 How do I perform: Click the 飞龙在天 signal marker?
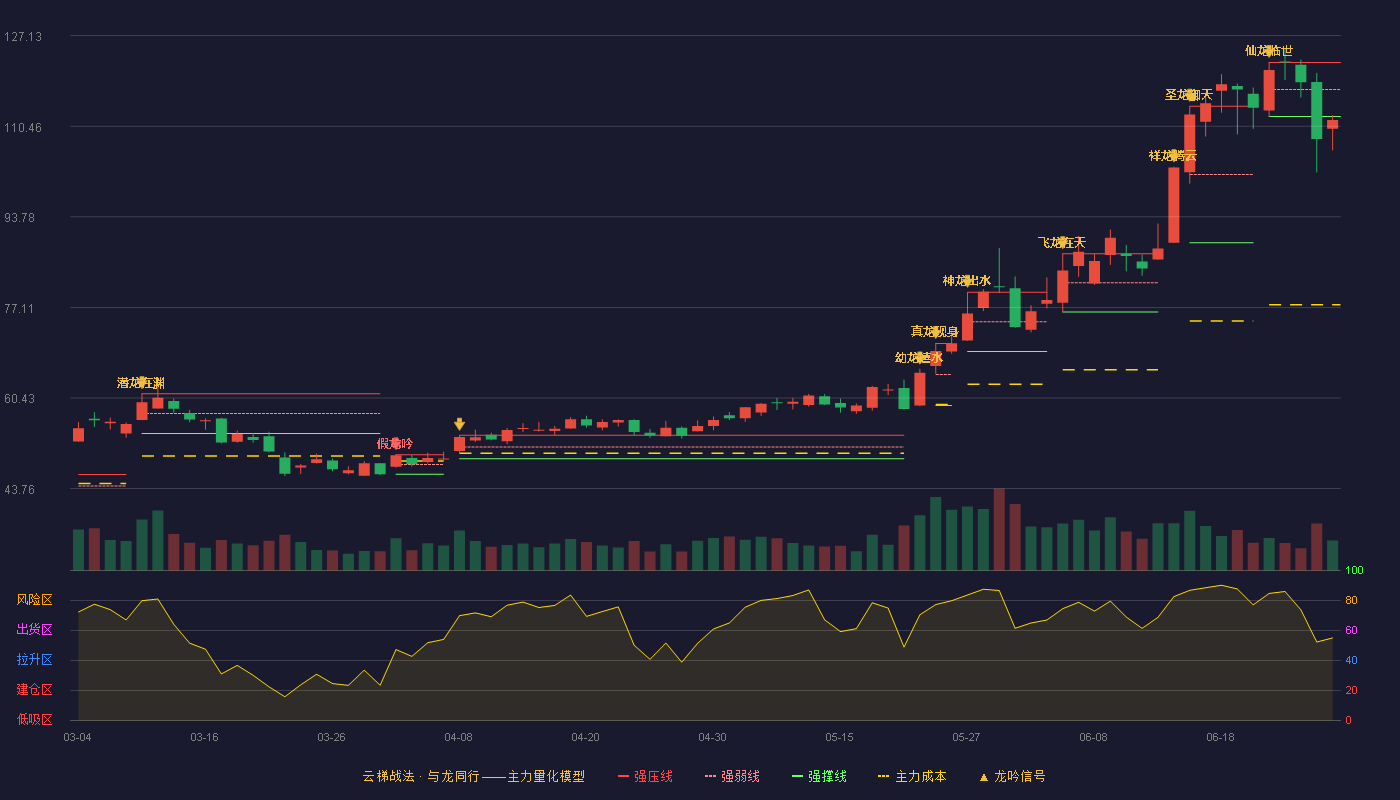tap(1062, 242)
